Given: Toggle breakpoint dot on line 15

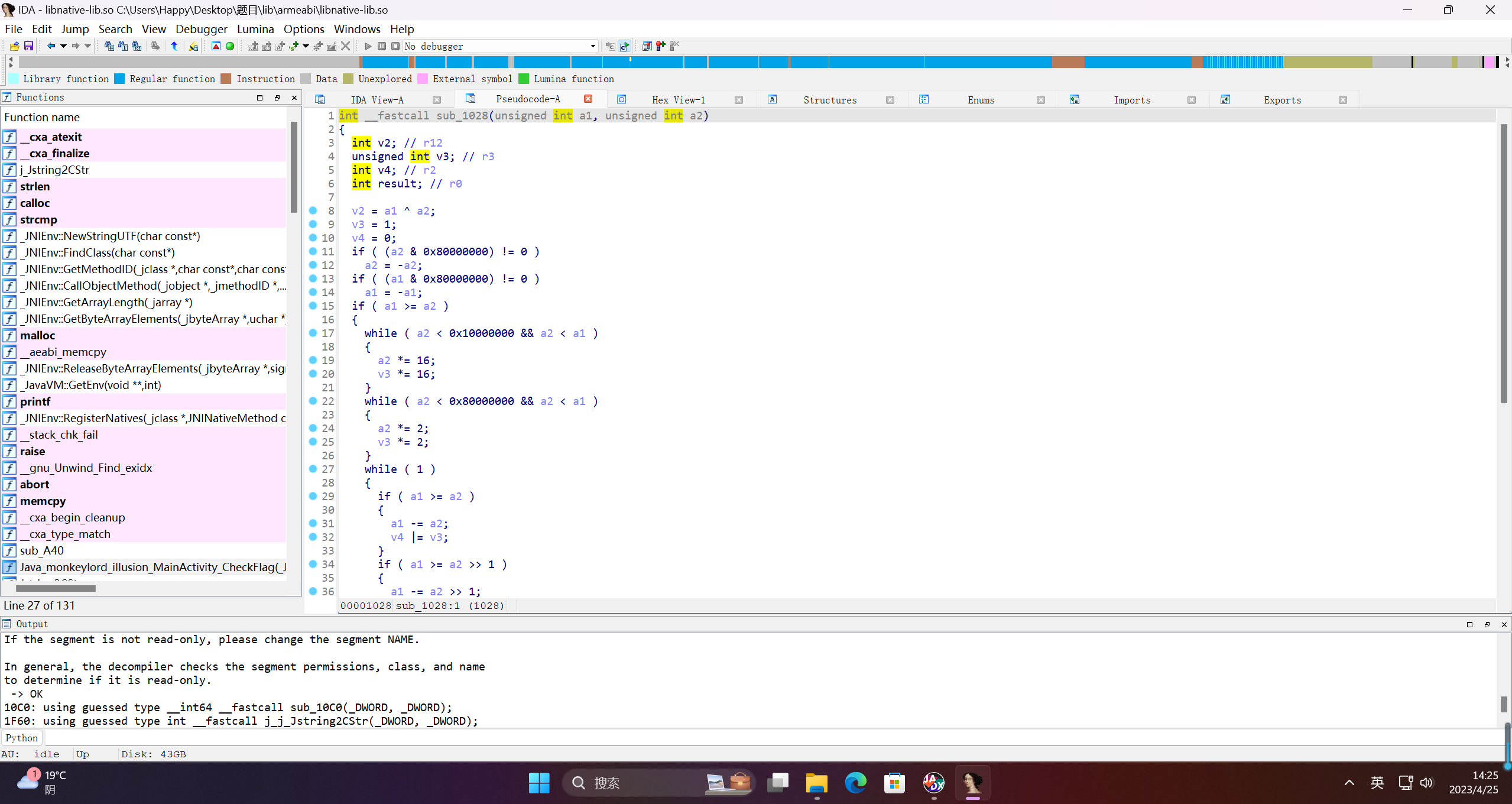Looking at the screenshot, I should click(x=313, y=306).
